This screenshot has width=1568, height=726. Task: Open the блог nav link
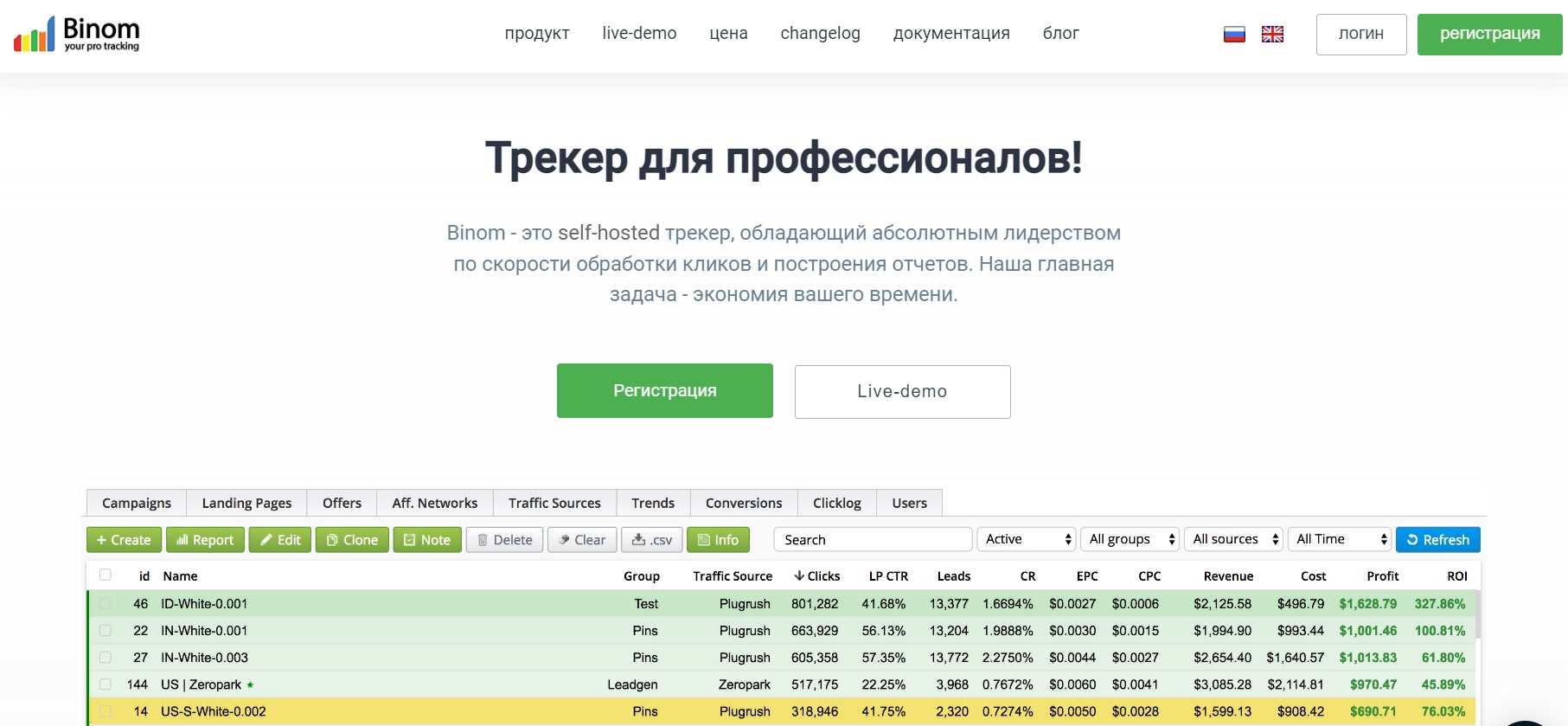coord(1061,33)
